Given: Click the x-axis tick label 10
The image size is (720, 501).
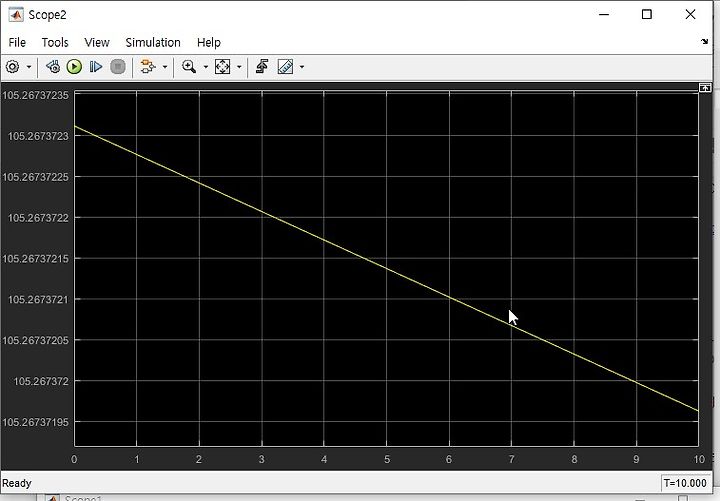Looking at the screenshot, I should (x=699, y=459).
